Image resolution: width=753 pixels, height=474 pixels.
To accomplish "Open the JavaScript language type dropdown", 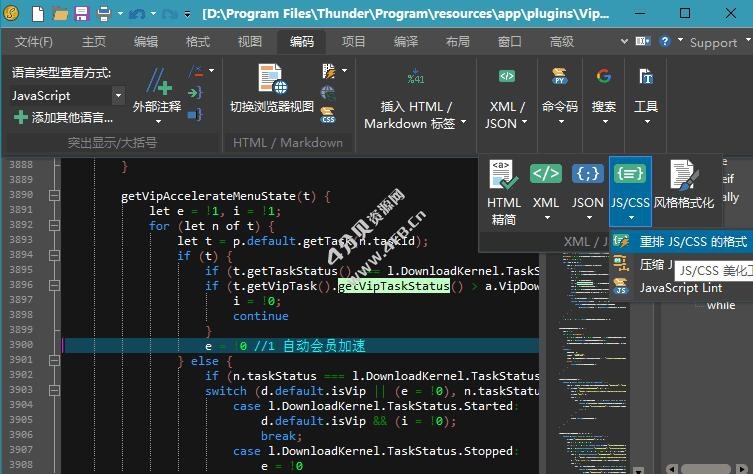I will [x=118, y=96].
